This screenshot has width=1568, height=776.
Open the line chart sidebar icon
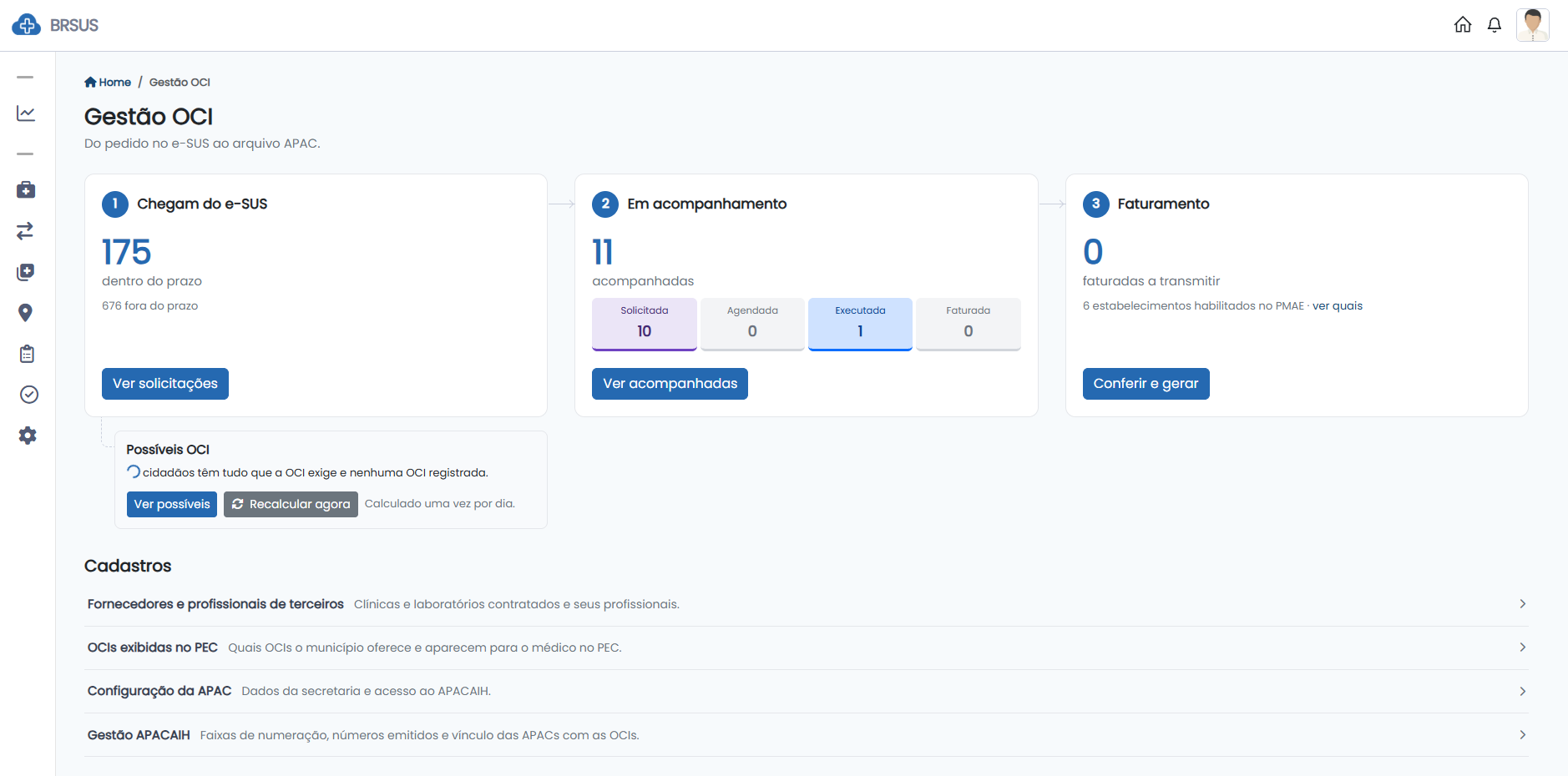(x=26, y=113)
